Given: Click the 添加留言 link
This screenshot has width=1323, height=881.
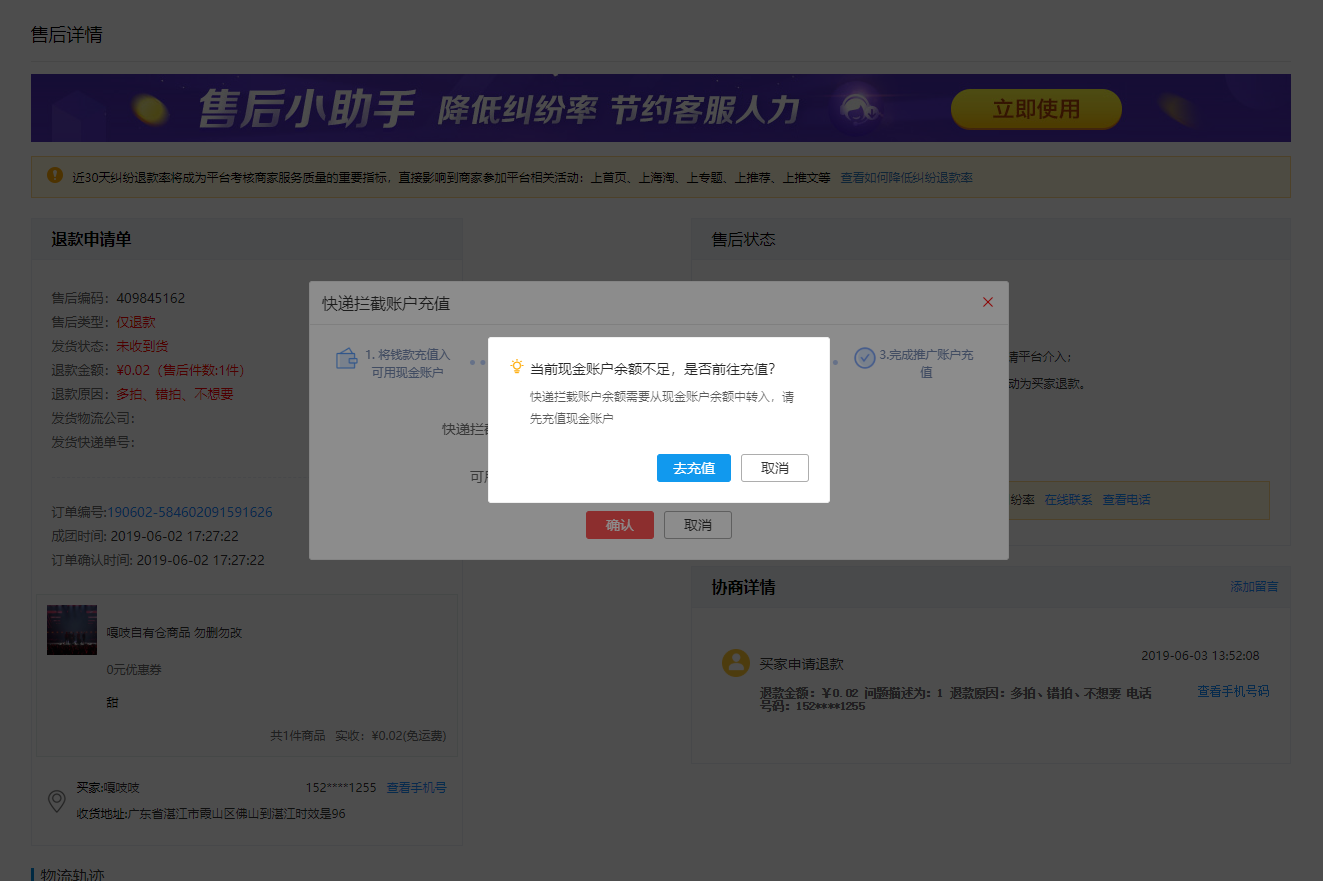Looking at the screenshot, I should coord(1254,586).
